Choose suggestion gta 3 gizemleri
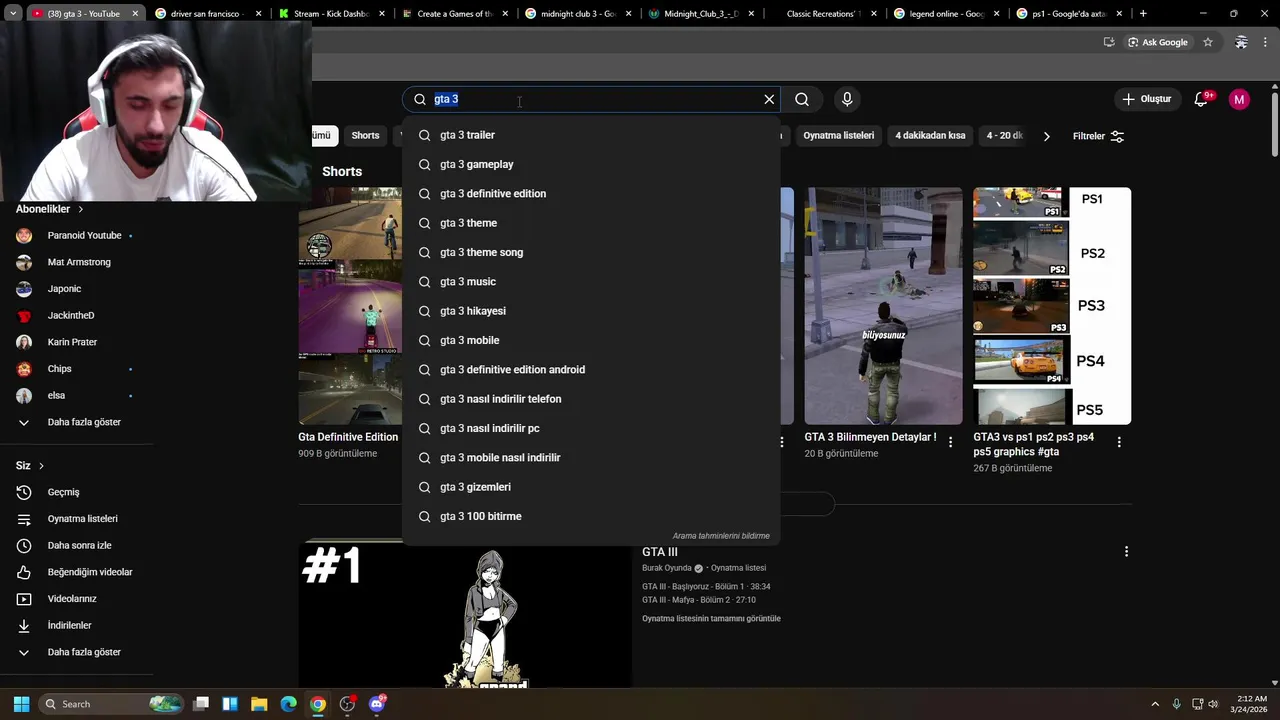 (591, 487)
